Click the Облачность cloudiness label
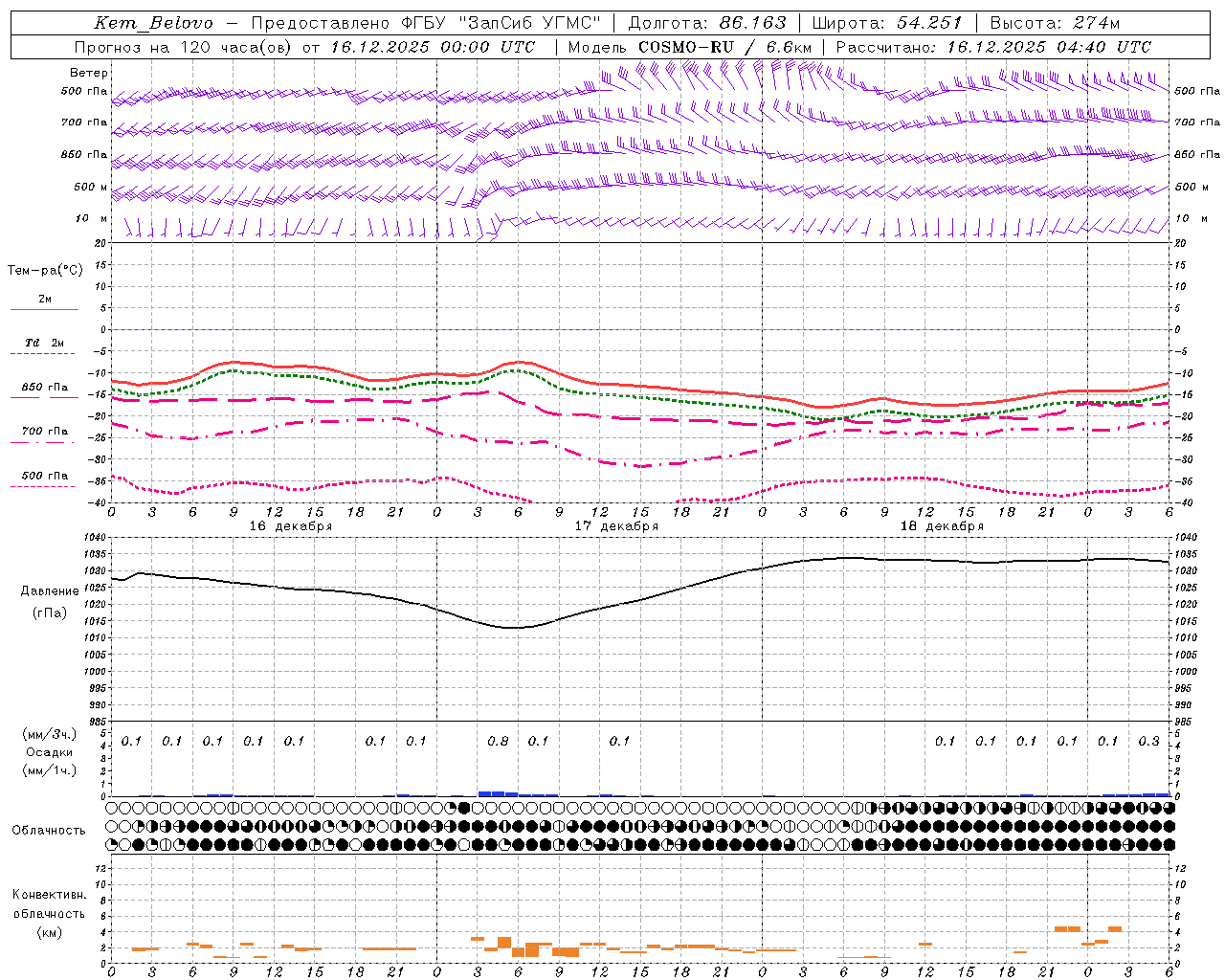 tap(49, 830)
